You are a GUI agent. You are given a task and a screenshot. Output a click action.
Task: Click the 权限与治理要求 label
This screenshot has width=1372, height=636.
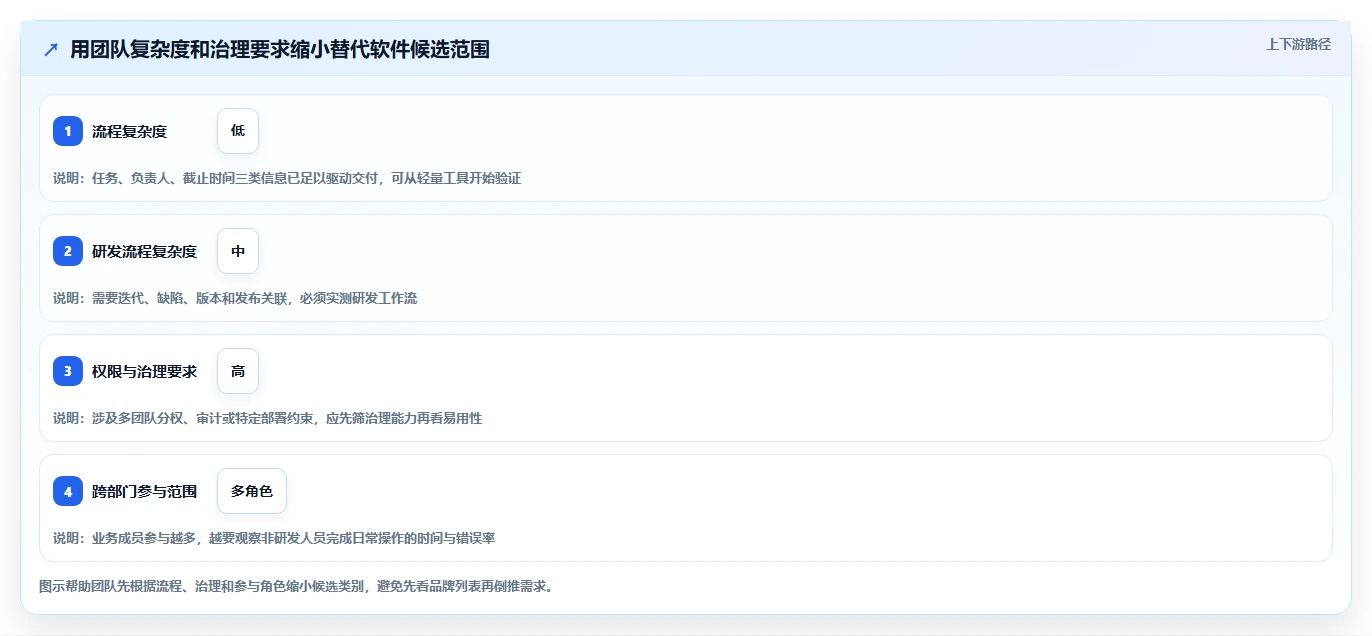point(144,371)
